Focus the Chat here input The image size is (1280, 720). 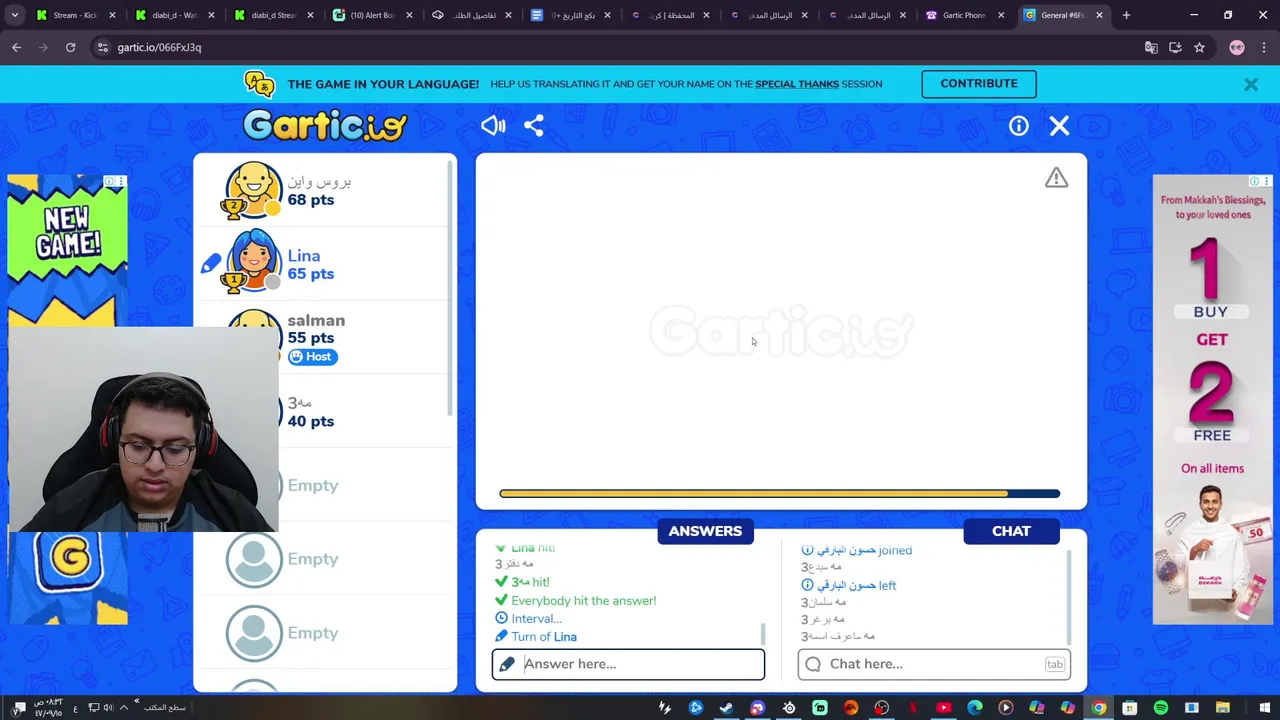pos(934,664)
